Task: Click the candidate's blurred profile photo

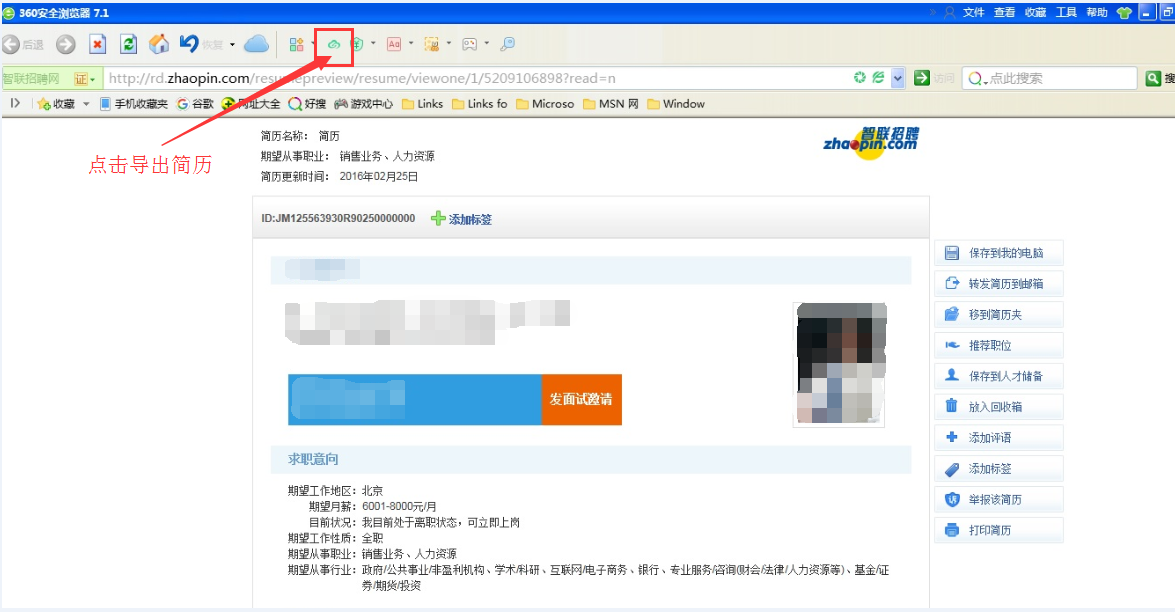Action: click(840, 364)
